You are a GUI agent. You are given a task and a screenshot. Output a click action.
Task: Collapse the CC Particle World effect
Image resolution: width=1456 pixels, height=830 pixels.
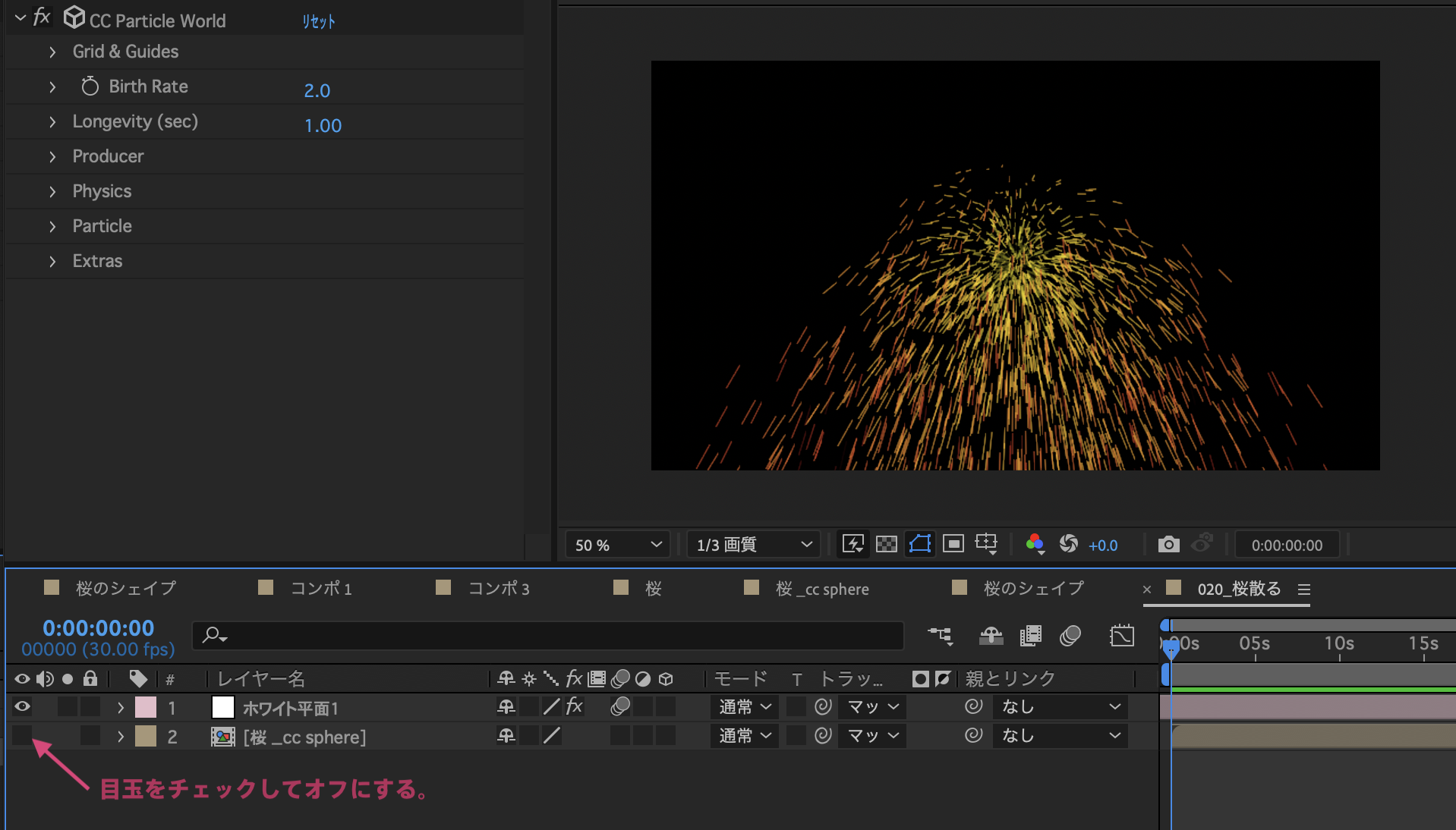click(x=20, y=17)
